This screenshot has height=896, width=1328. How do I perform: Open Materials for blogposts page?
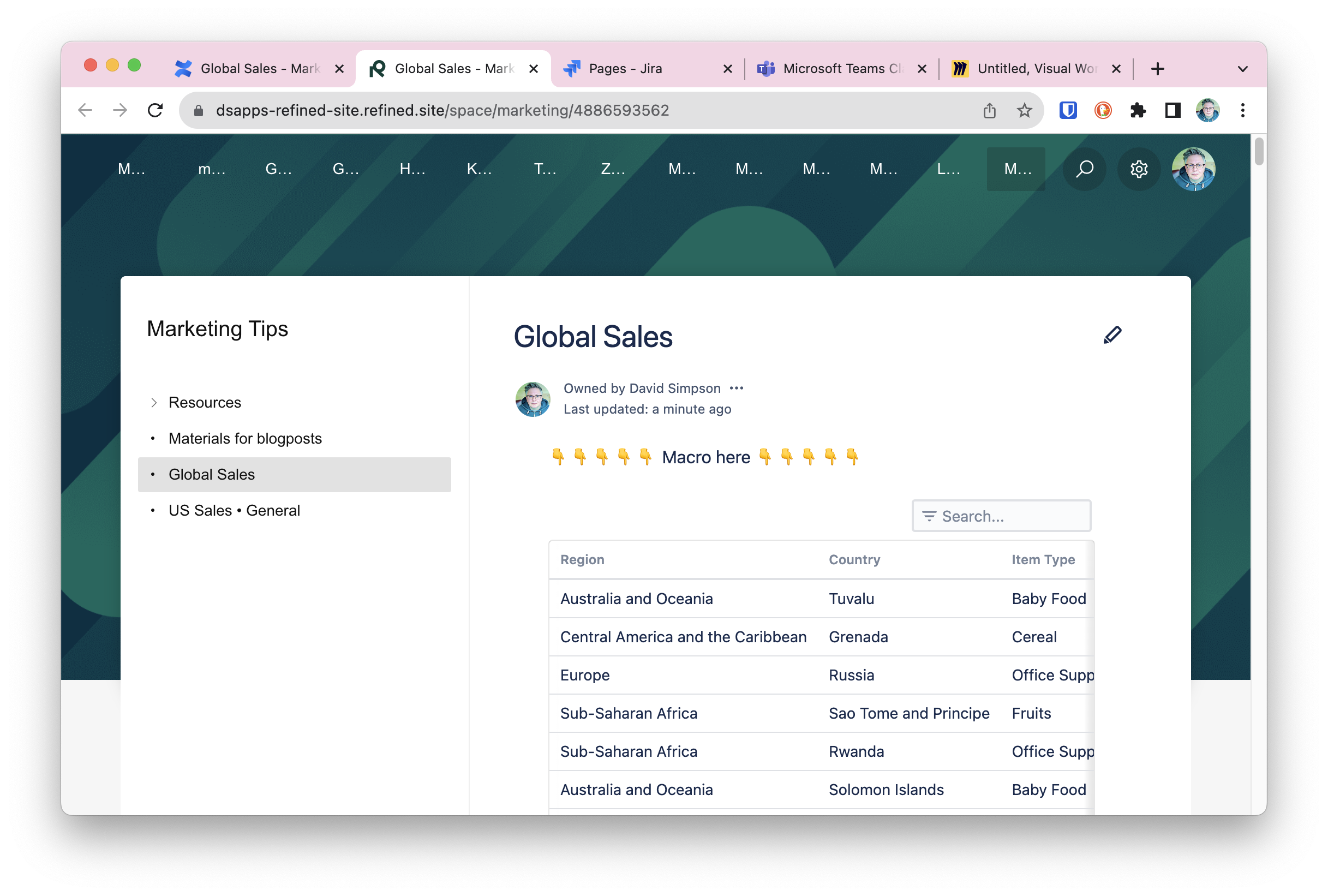[x=245, y=439]
